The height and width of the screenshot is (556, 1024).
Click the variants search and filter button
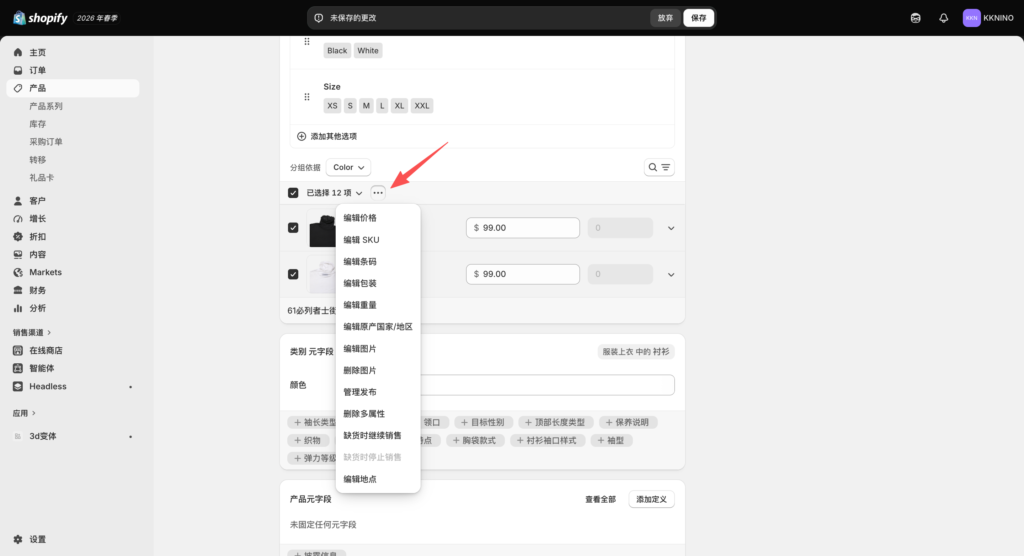point(659,167)
